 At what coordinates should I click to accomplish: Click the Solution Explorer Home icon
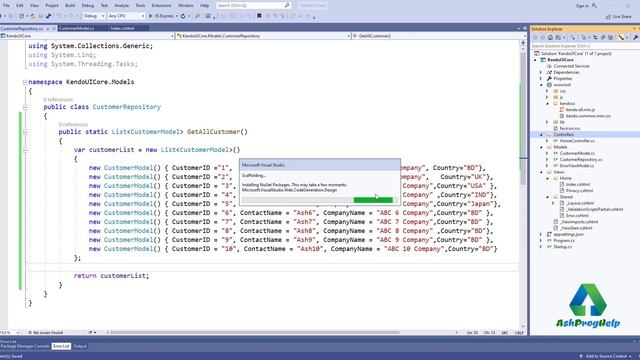pyautogui.click(x=550, y=38)
